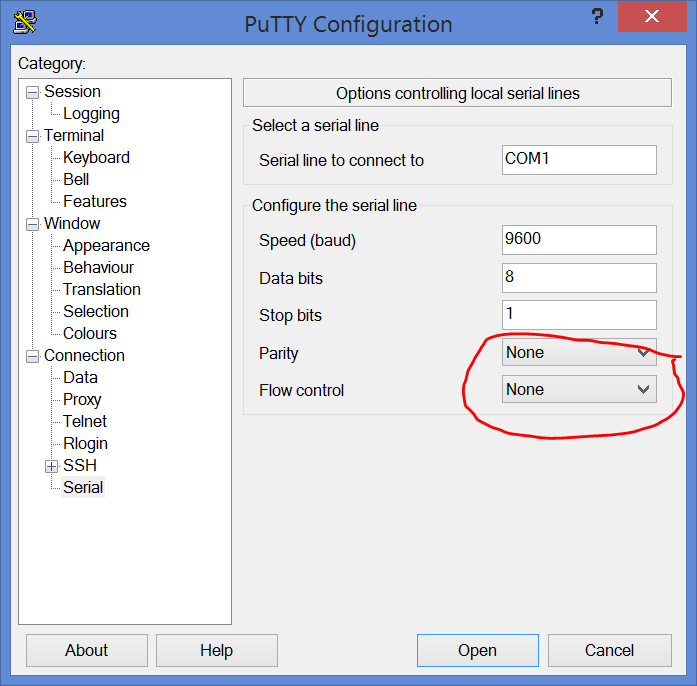The image size is (697, 686).
Task: Select the Connection category
Action: click(x=84, y=356)
